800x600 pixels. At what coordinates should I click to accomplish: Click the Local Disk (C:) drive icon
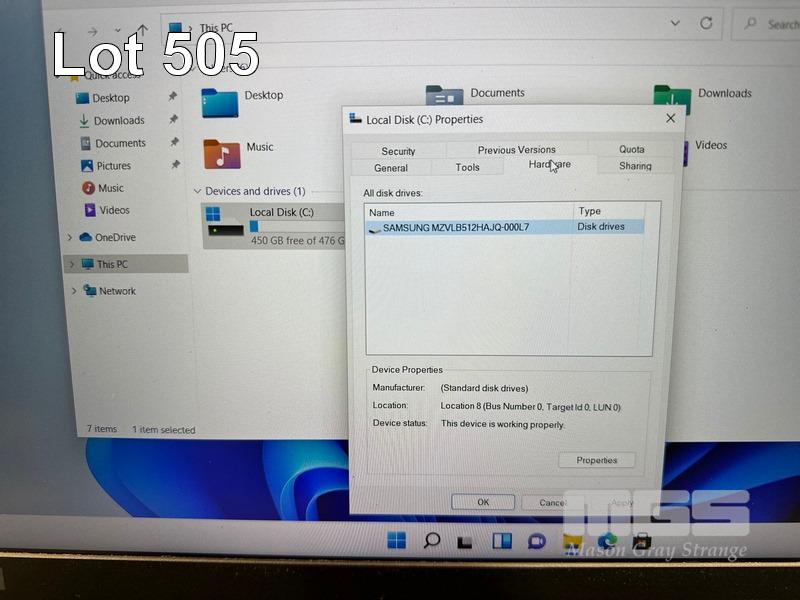(x=224, y=224)
